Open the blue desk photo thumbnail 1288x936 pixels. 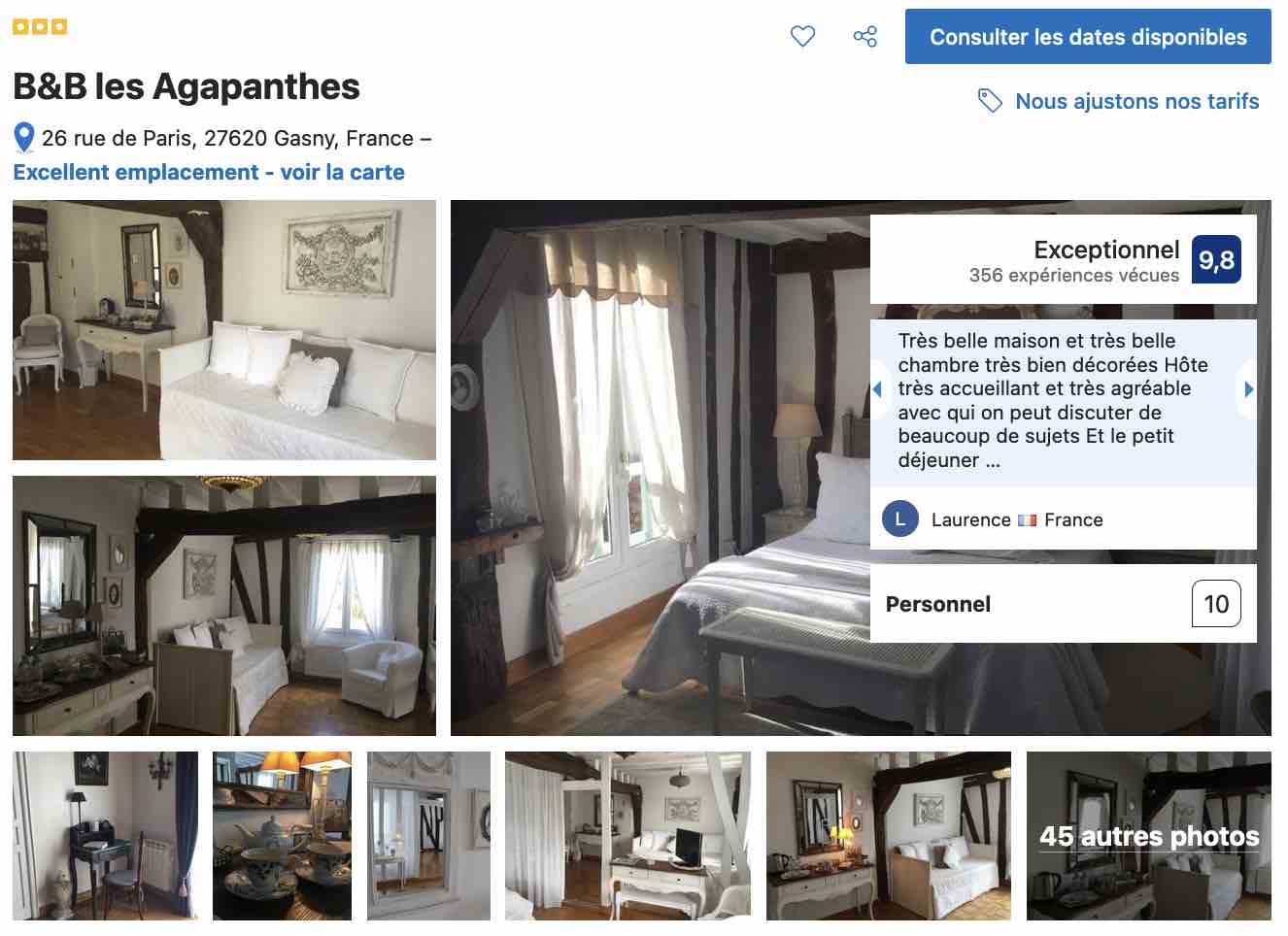[105, 836]
